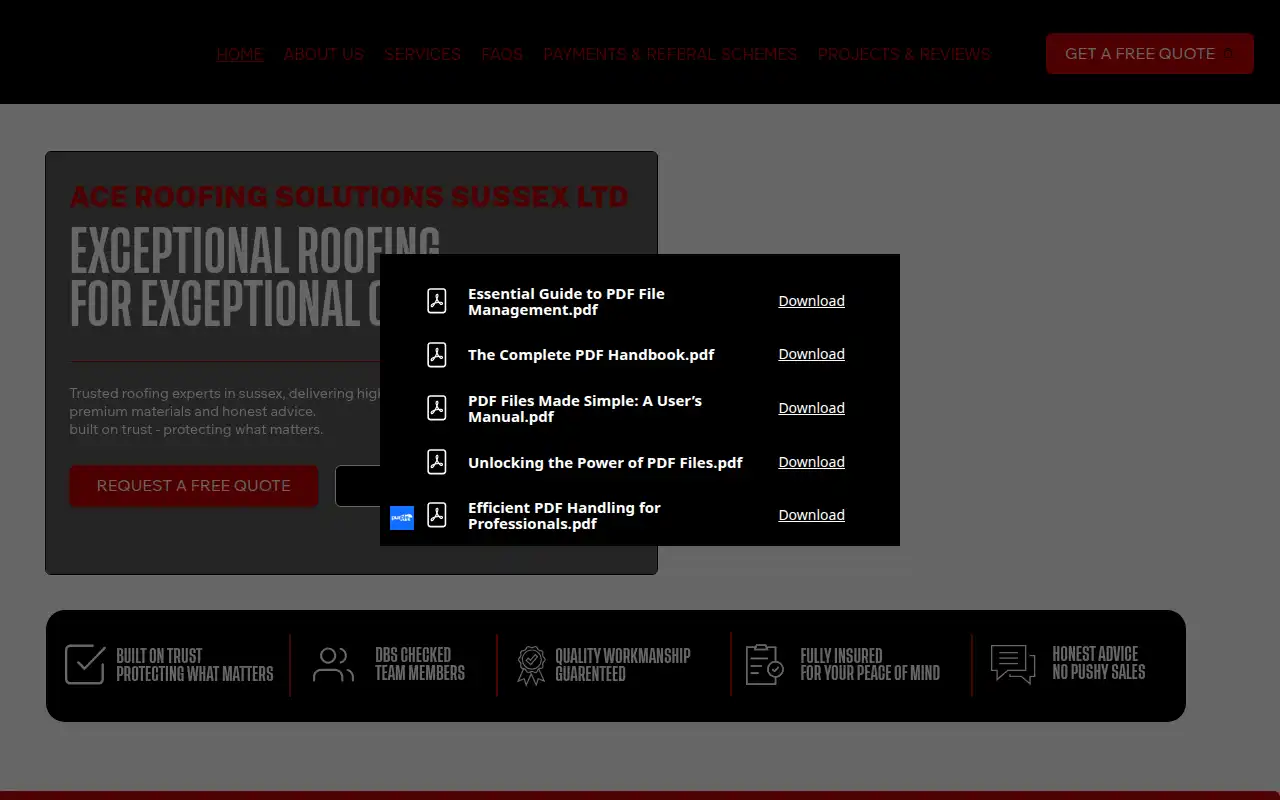This screenshot has width=1280, height=800.
Task: Select file name Efficient PDF Handling for Professionals.pdf
Action: pos(565,516)
